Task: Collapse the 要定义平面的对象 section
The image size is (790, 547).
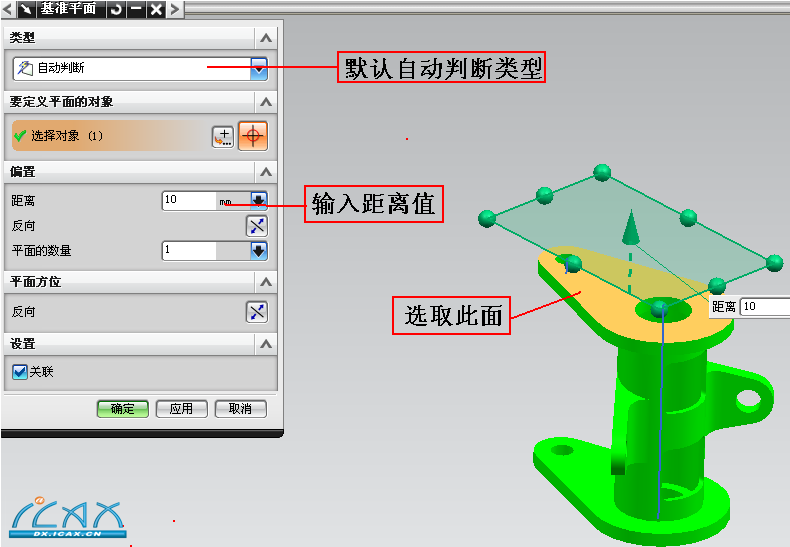Action: coord(266,102)
